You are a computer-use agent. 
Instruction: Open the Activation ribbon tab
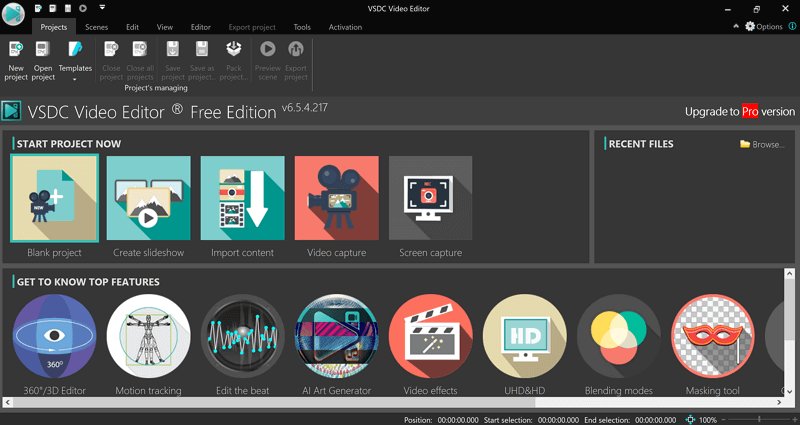pyautogui.click(x=345, y=27)
